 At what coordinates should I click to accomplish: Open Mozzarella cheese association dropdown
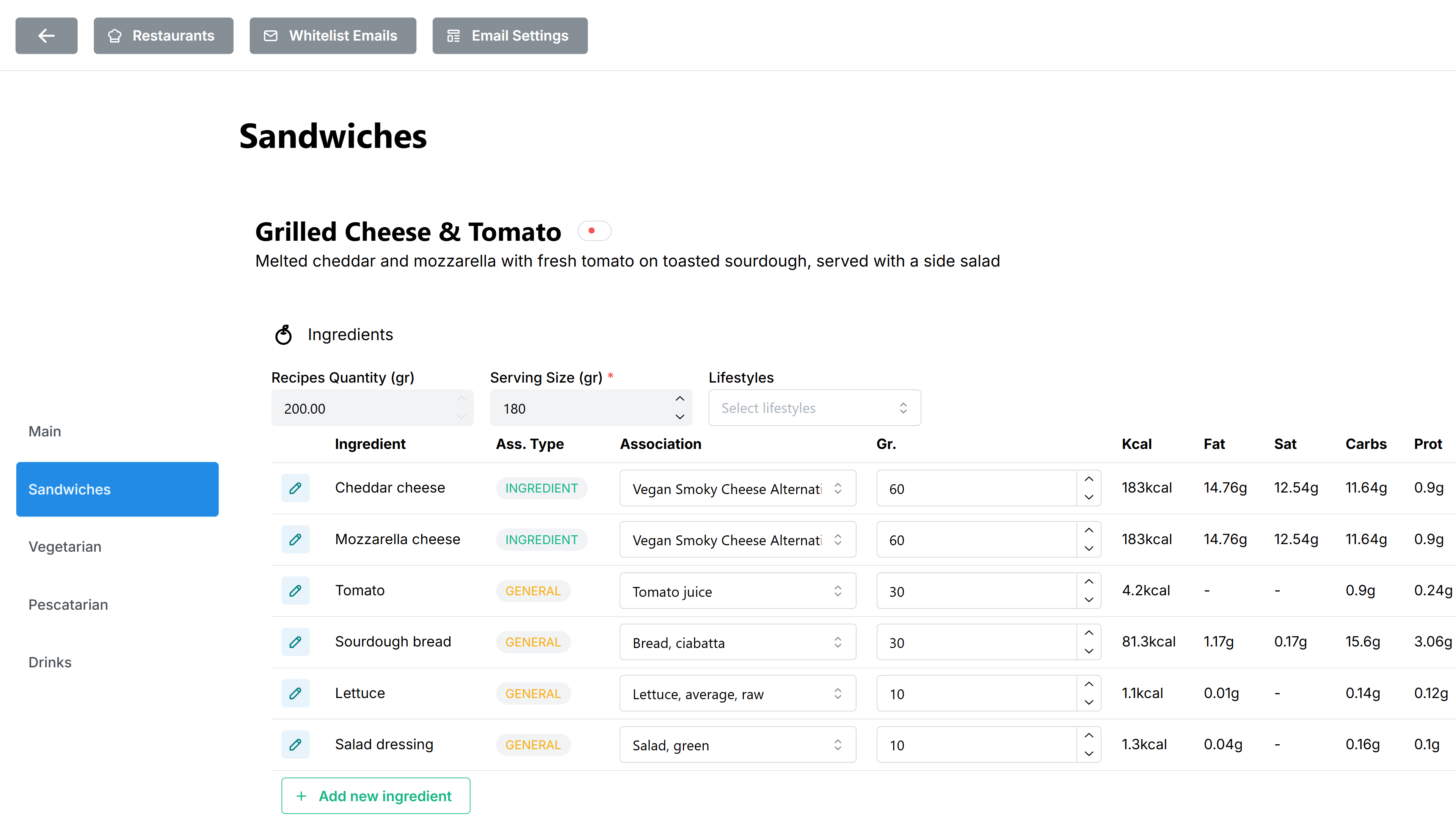(737, 540)
